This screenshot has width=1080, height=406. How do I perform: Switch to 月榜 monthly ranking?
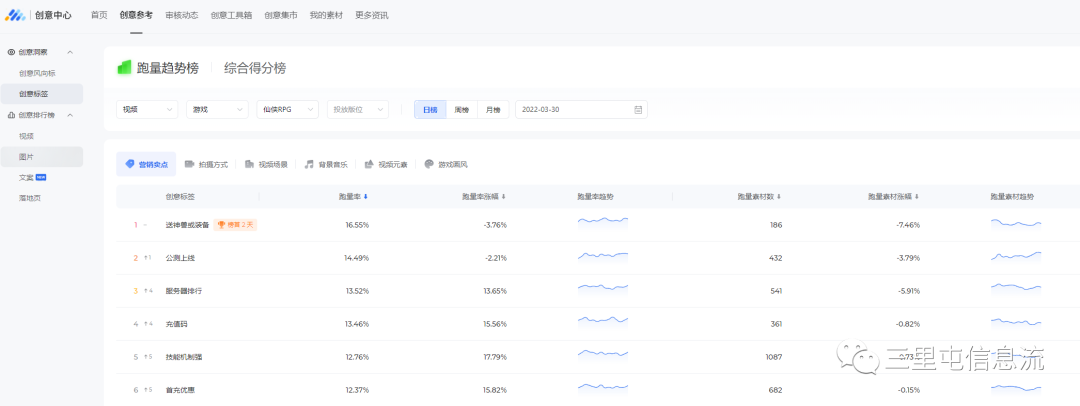pyautogui.click(x=493, y=110)
